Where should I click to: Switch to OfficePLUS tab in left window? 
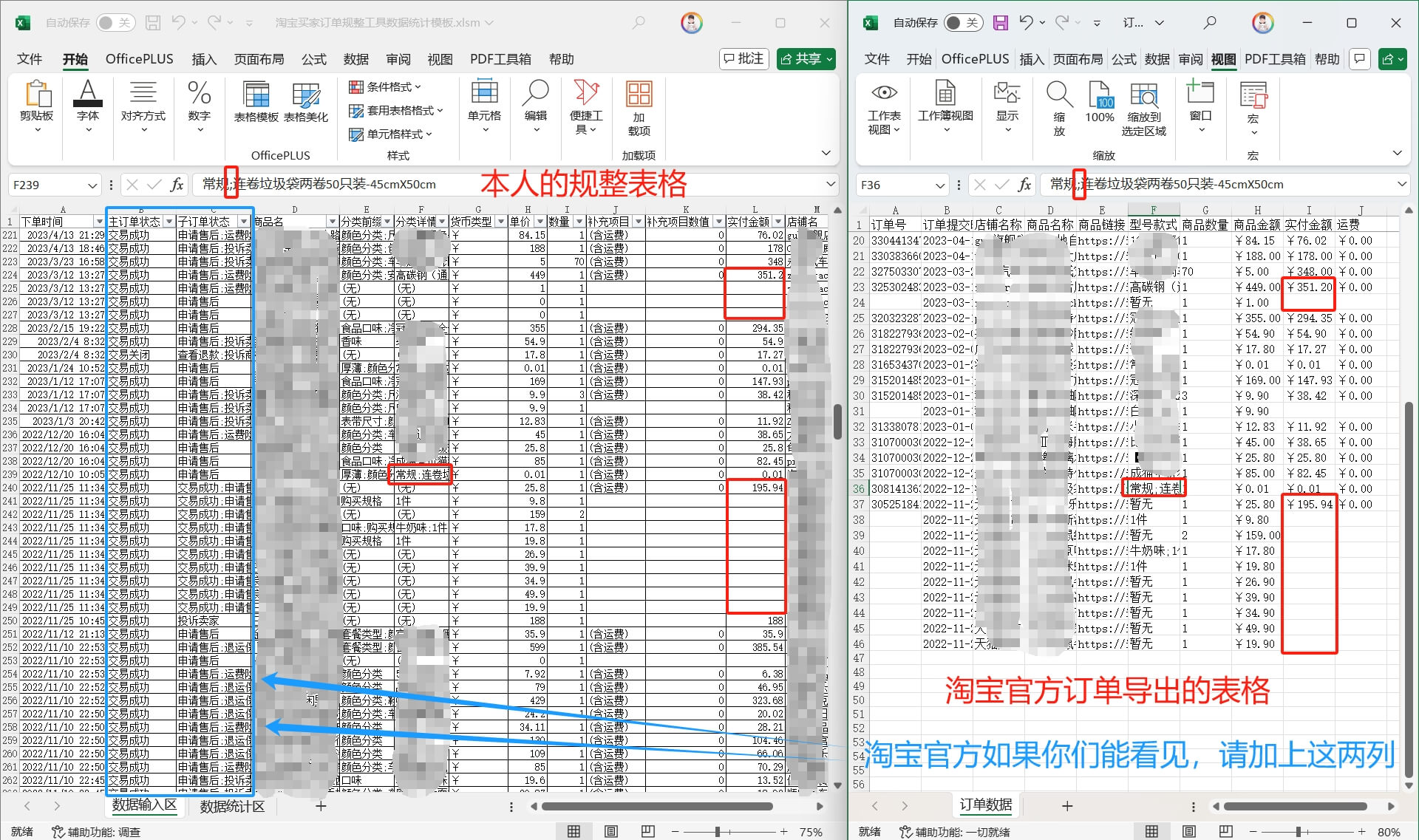[x=139, y=59]
